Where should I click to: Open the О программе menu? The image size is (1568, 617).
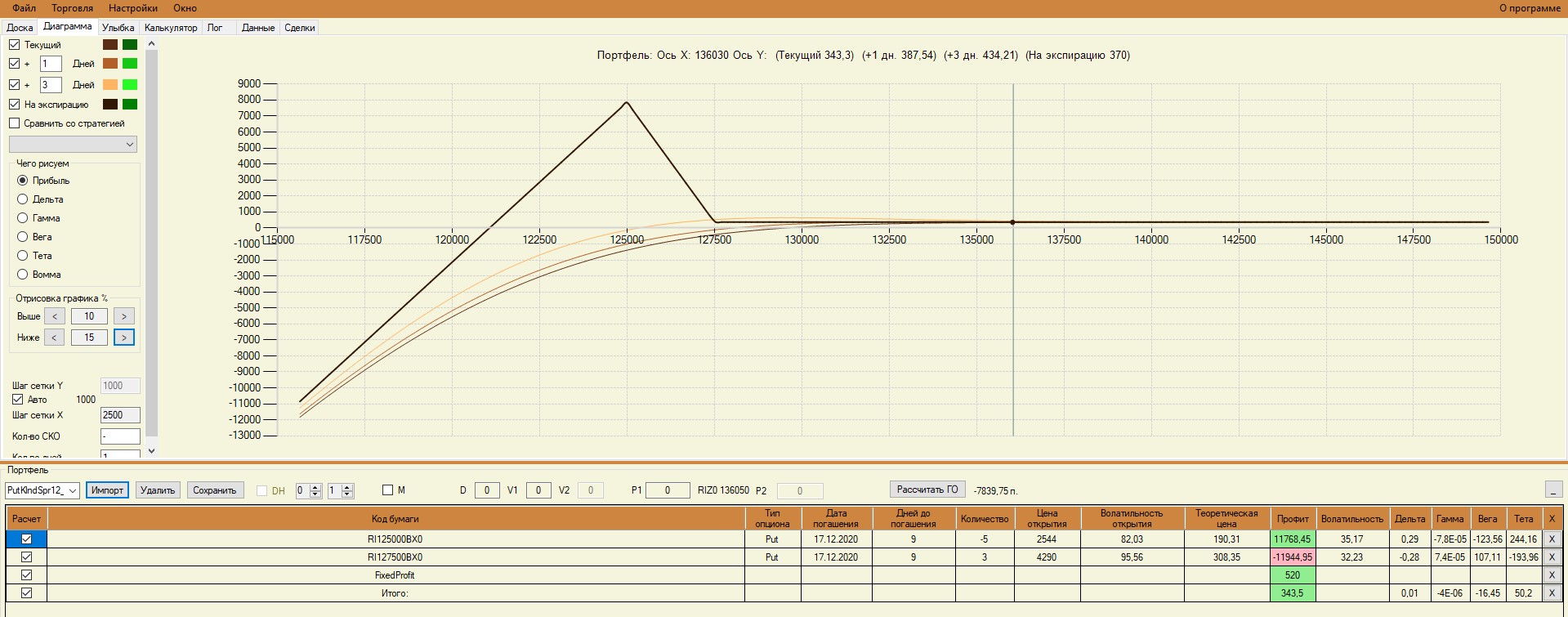point(1530,8)
